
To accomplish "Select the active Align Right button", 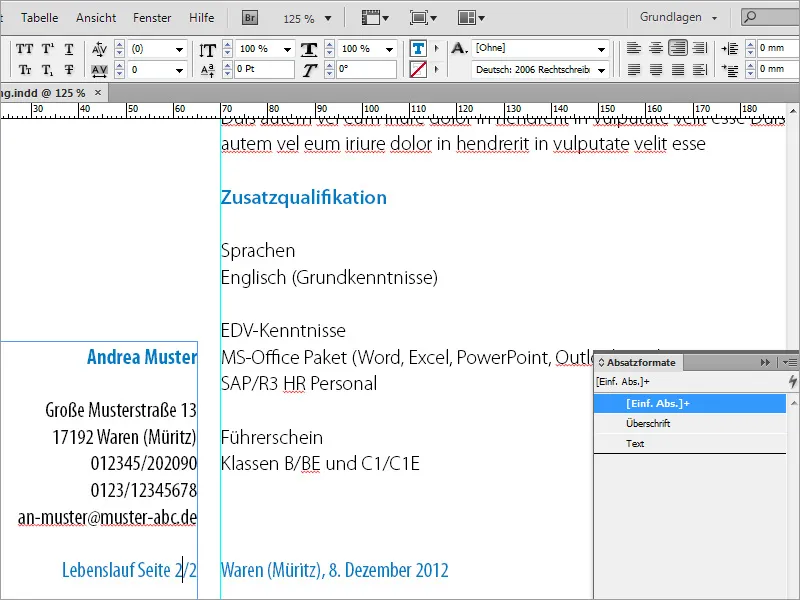I will pyautogui.click(x=678, y=48).
